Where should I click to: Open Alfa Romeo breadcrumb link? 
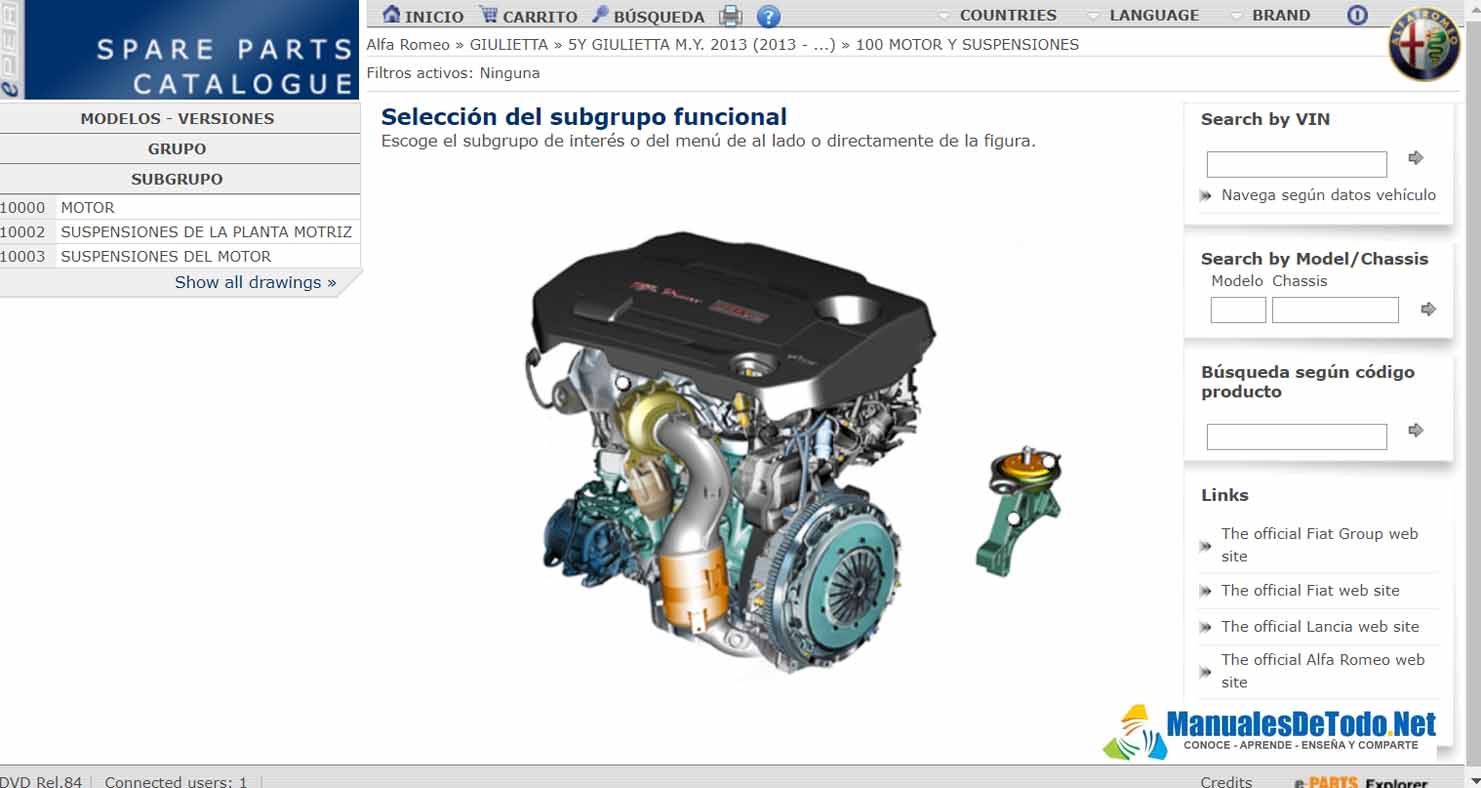tap(408, 44)
